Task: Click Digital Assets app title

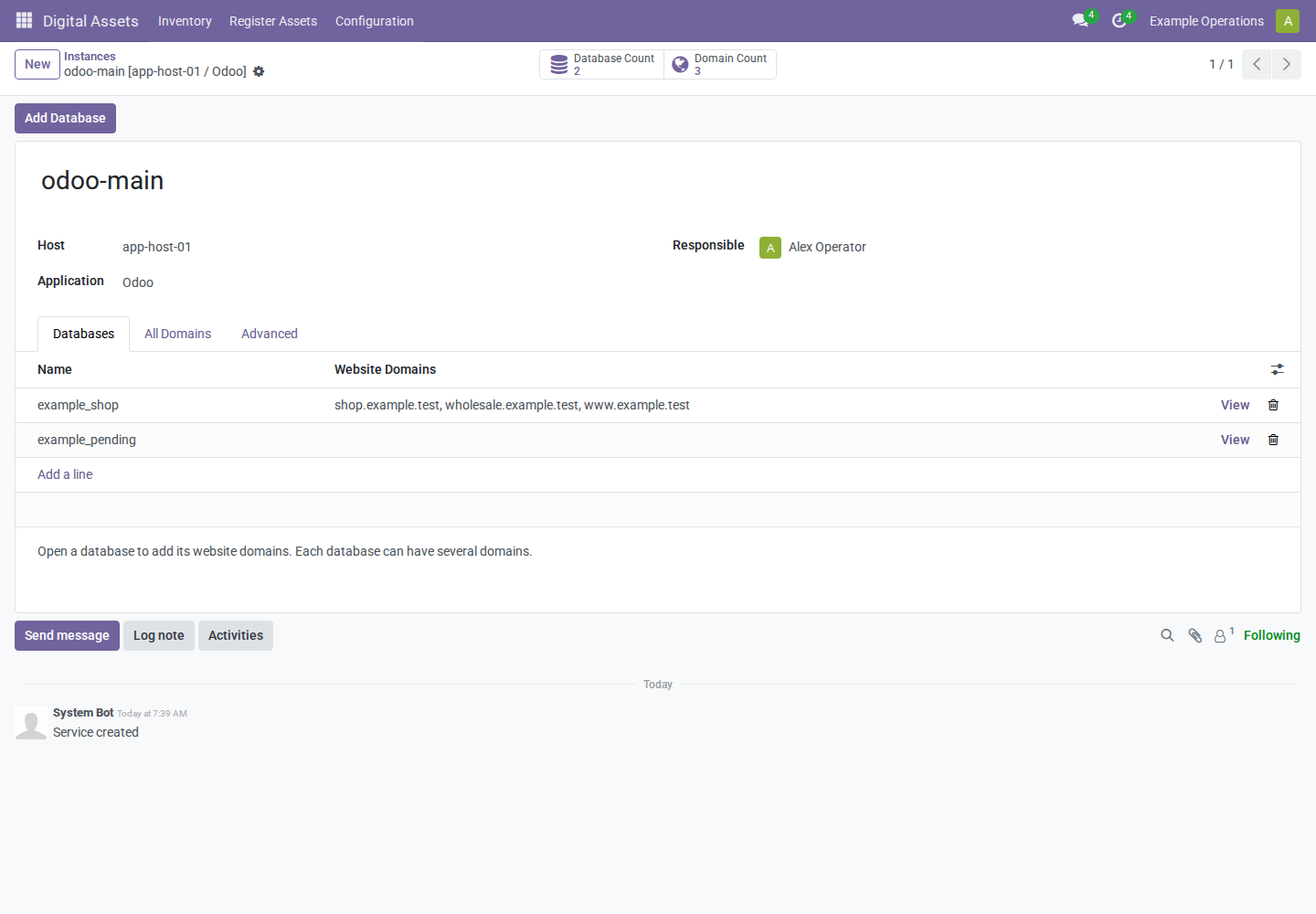Action: click(90, 21)
